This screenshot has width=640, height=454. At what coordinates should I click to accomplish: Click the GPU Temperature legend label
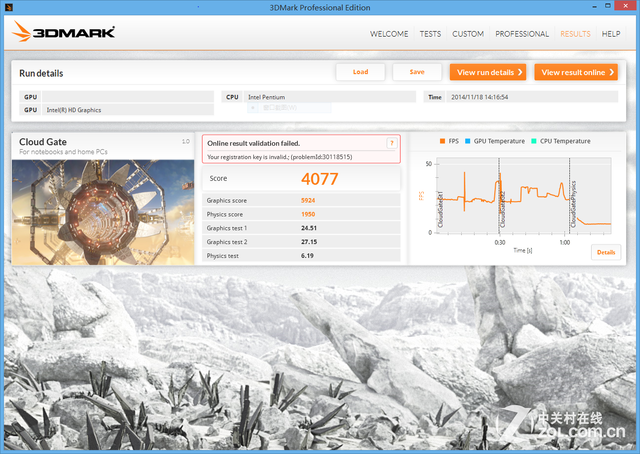pyautogui.click(x=499, y=141)
